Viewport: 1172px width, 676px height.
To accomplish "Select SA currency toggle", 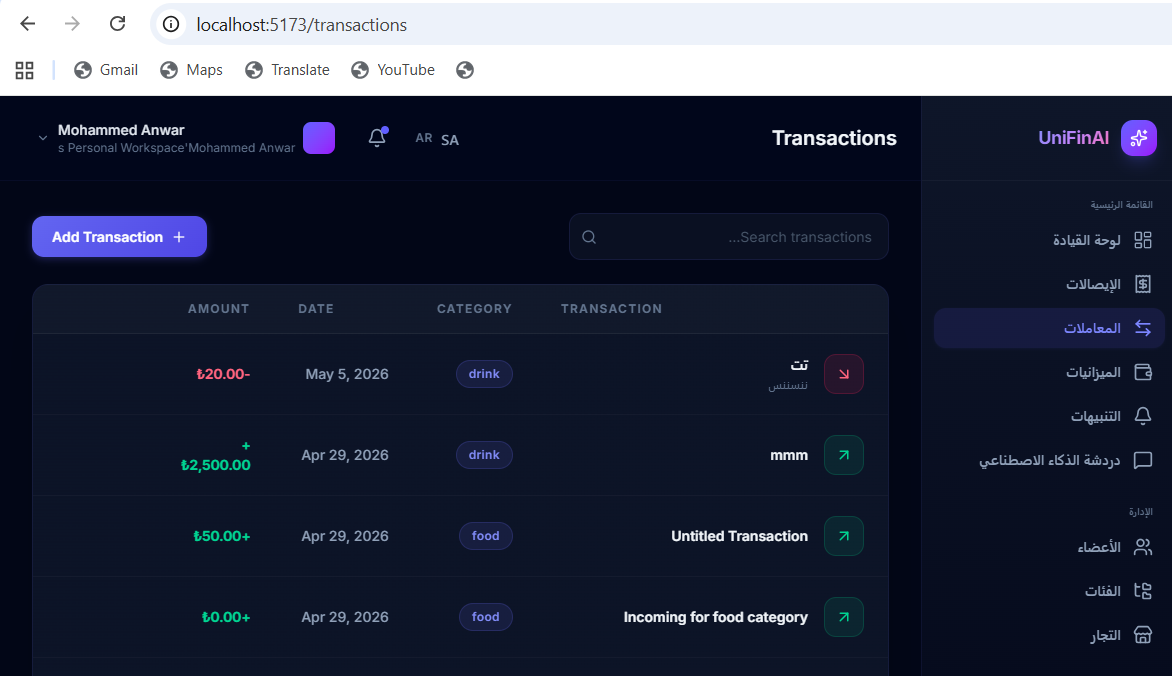I will [x=450, y=140].
